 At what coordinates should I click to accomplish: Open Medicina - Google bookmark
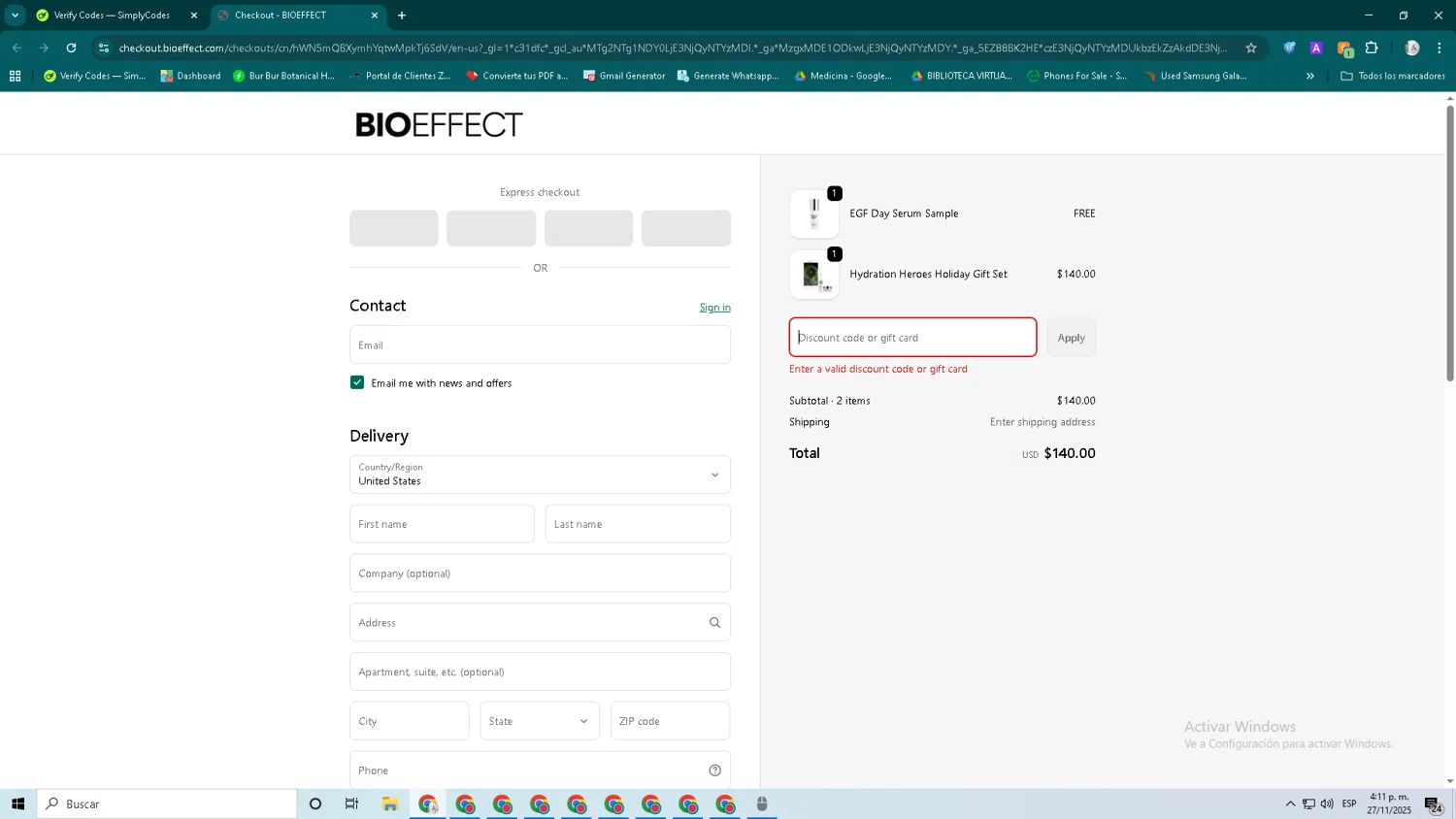pyautogui.click(x=843, y=76)
